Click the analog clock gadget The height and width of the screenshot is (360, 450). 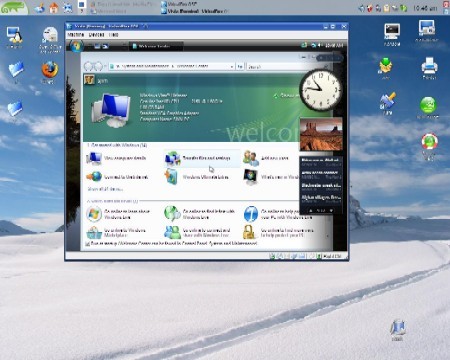tap(321, 90)
